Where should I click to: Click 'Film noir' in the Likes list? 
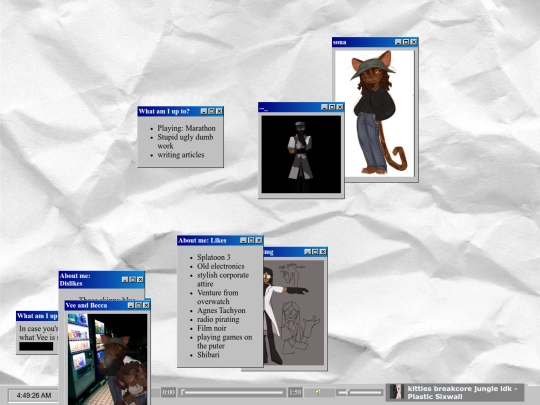(211, 328)
